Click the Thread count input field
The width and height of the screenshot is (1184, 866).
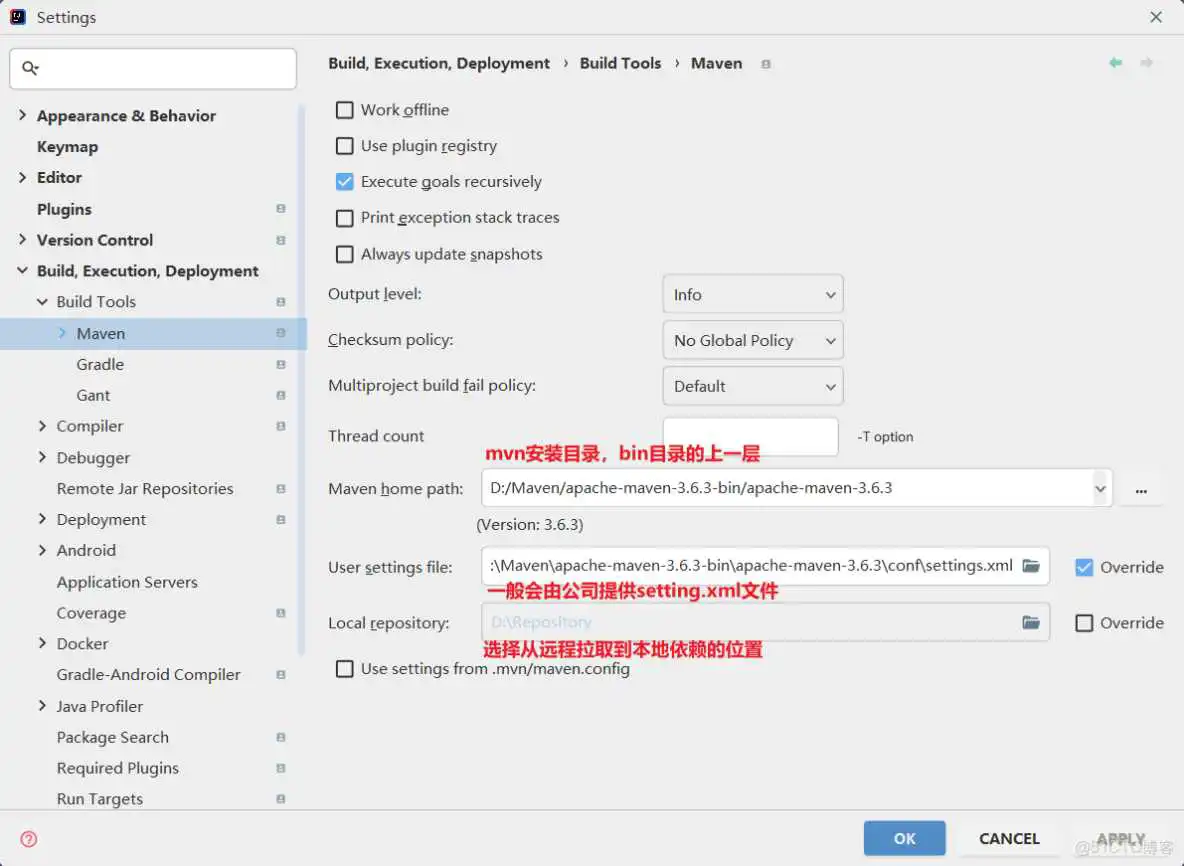[x=752, y=436]
